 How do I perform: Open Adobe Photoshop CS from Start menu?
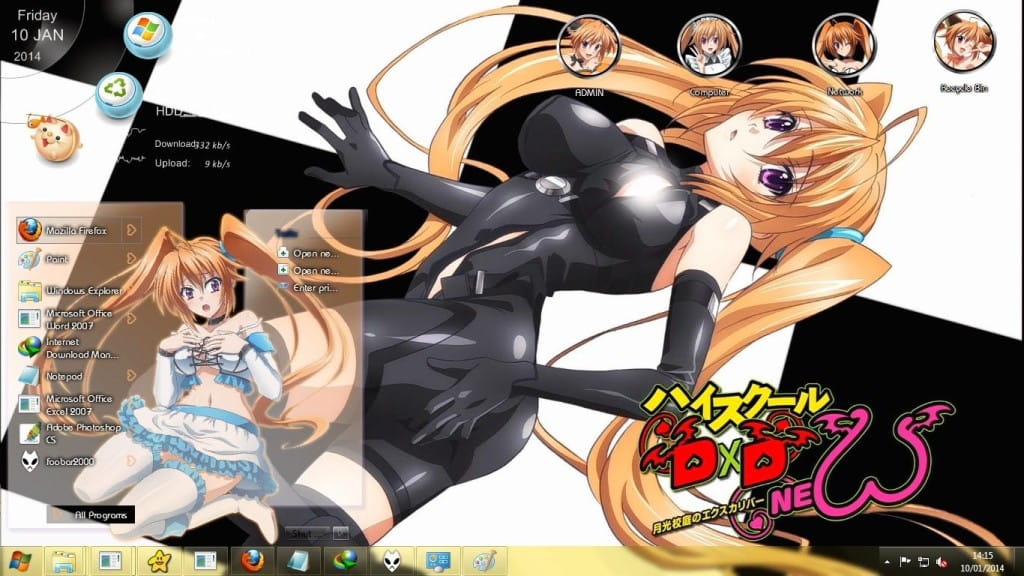70,433
